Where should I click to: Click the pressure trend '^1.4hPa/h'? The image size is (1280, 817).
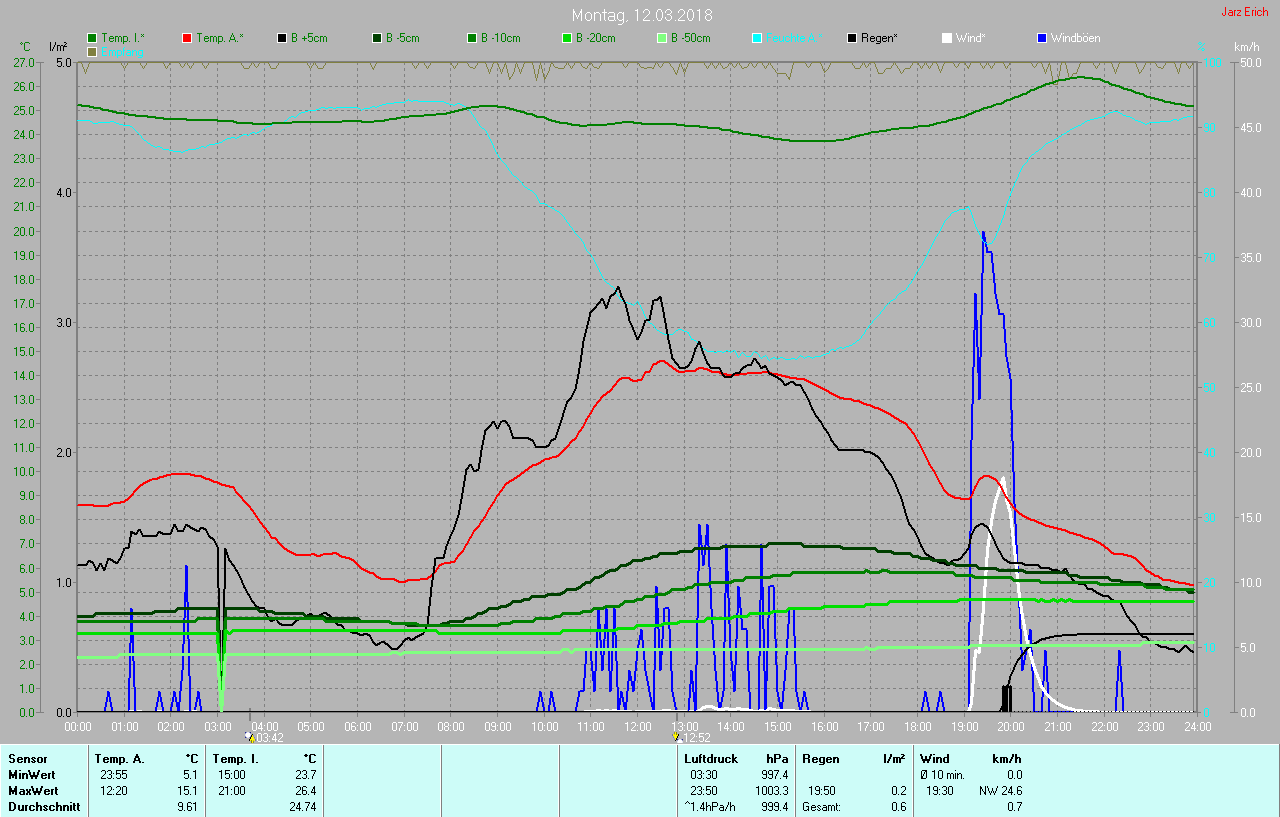708,807
